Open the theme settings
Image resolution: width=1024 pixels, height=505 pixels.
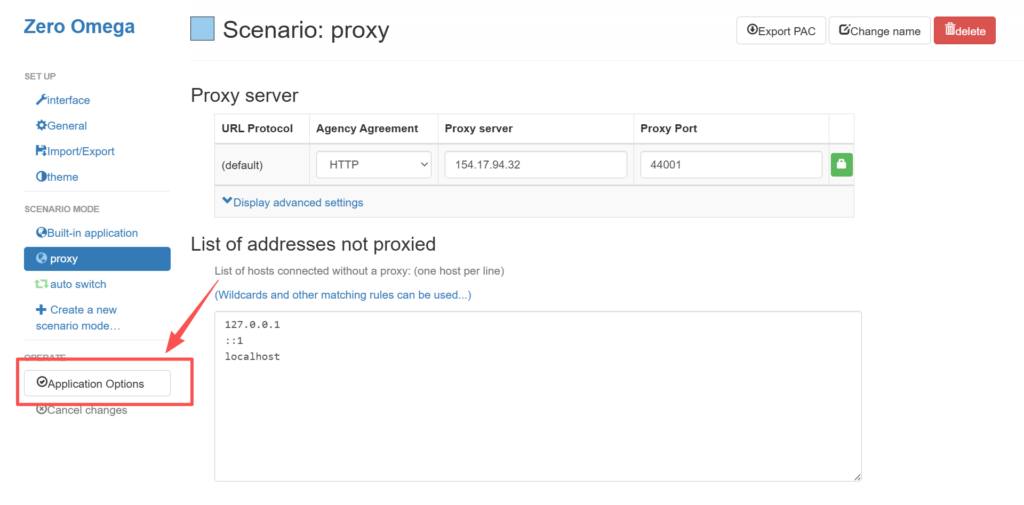click(57, 177)
